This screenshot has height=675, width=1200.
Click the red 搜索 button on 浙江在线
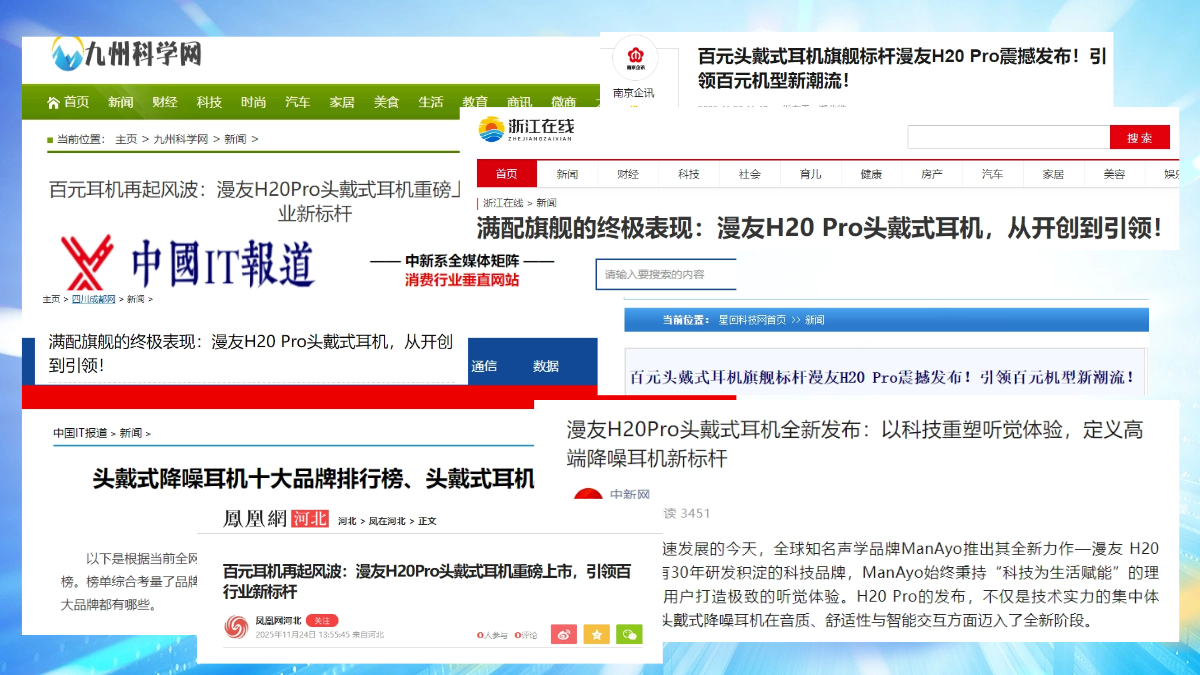(x=1140, y=137)
